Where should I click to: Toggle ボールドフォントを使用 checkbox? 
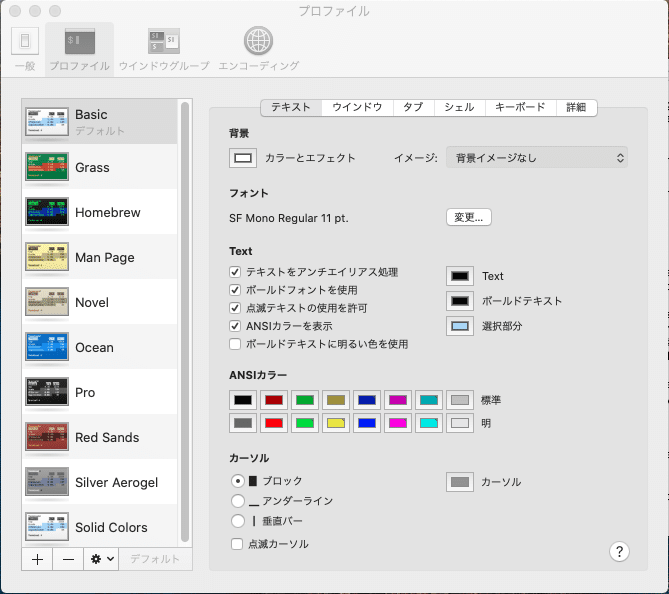(235, 290)
